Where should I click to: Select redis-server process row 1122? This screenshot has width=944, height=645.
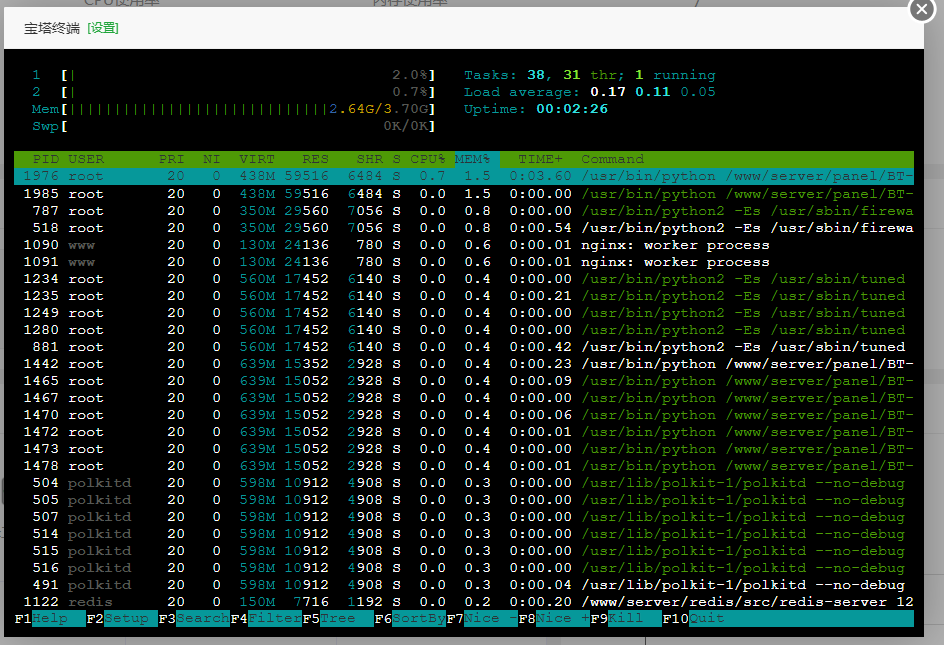point(464,602)
